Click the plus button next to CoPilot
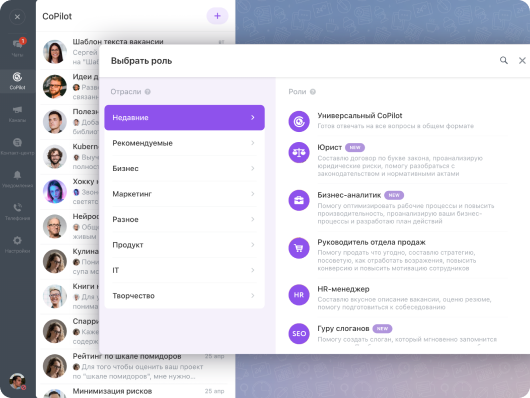Viewport: 530px width, 398px height. pos(217,16)
